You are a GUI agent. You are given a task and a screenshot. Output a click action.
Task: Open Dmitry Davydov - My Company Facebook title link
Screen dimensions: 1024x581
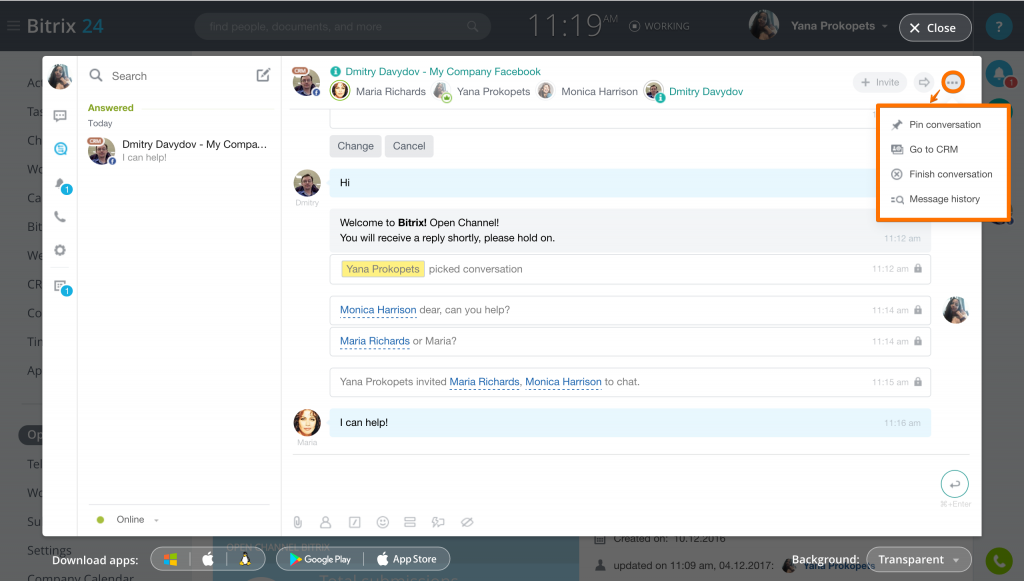(x=443, y=72)
